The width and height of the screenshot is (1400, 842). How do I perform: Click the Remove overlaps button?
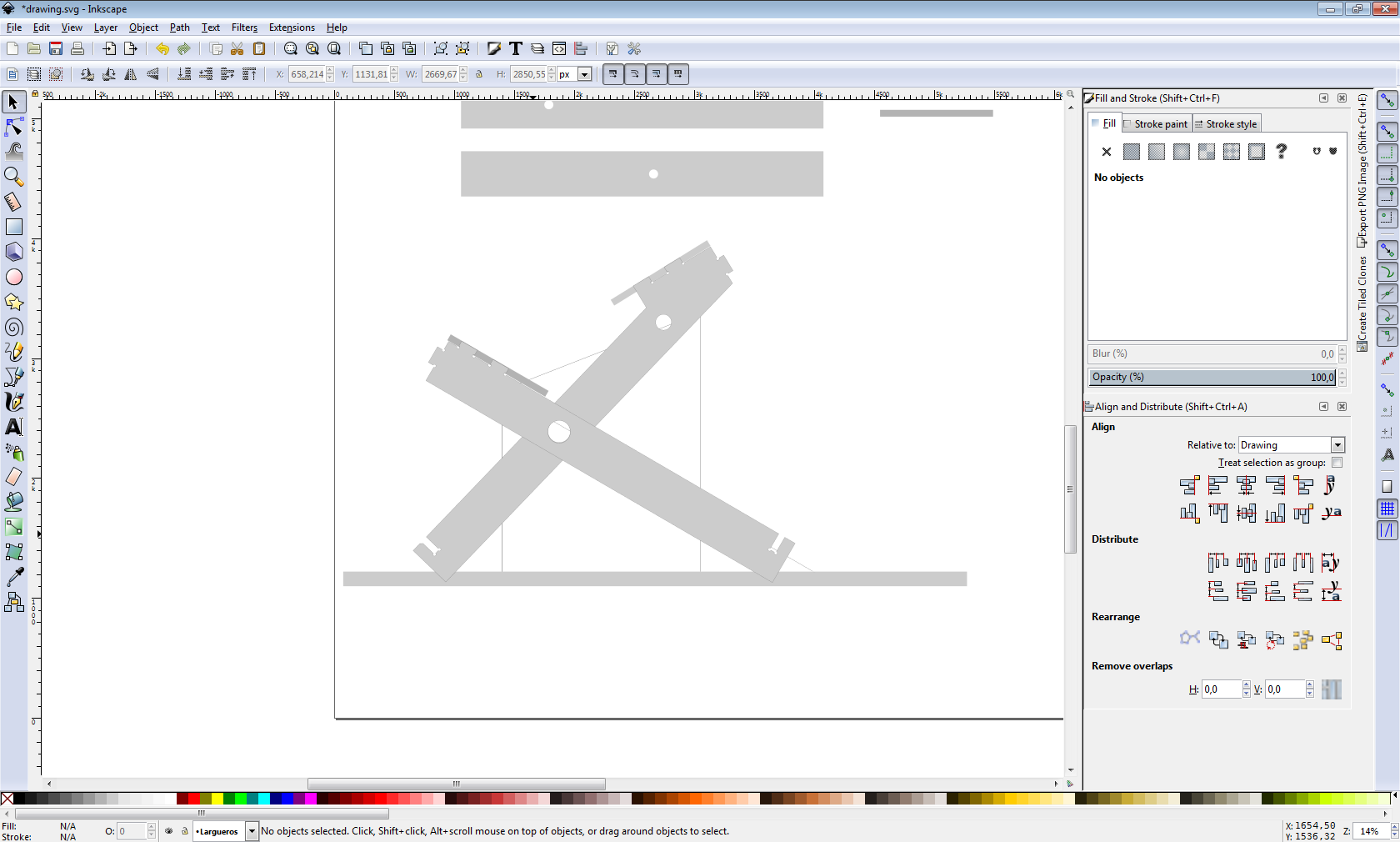point(1331,689)
